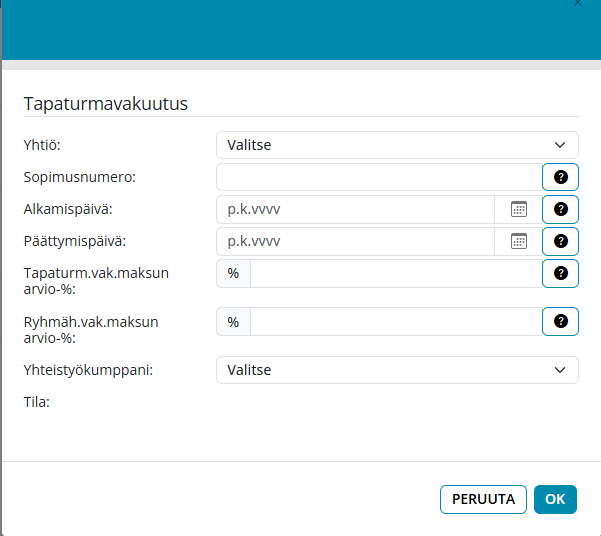Click the Tapaturmavakuutus heading
Viewport: 601px width, 536px height.
(x=106, y=103)
